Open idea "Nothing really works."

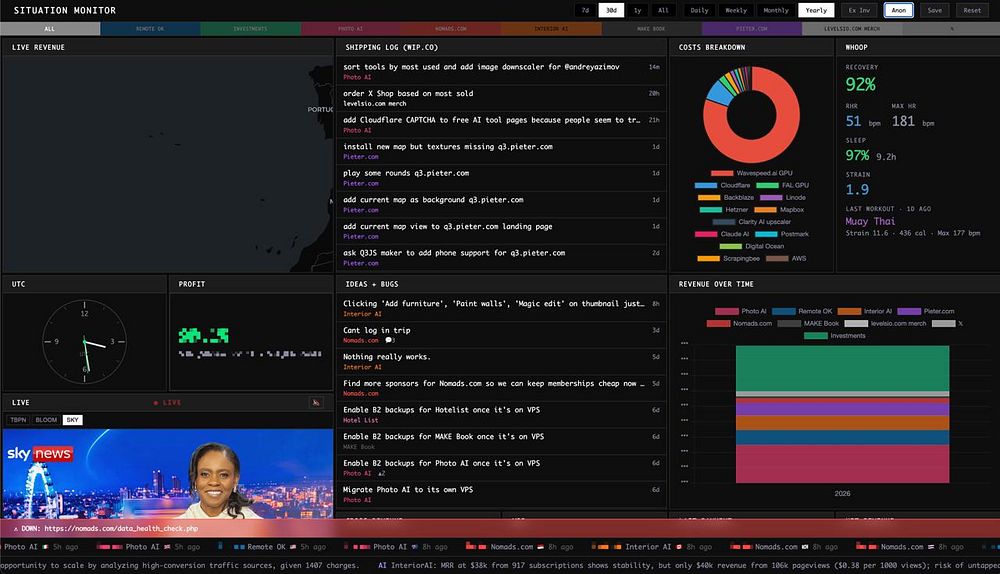click(x=501, y=362)
